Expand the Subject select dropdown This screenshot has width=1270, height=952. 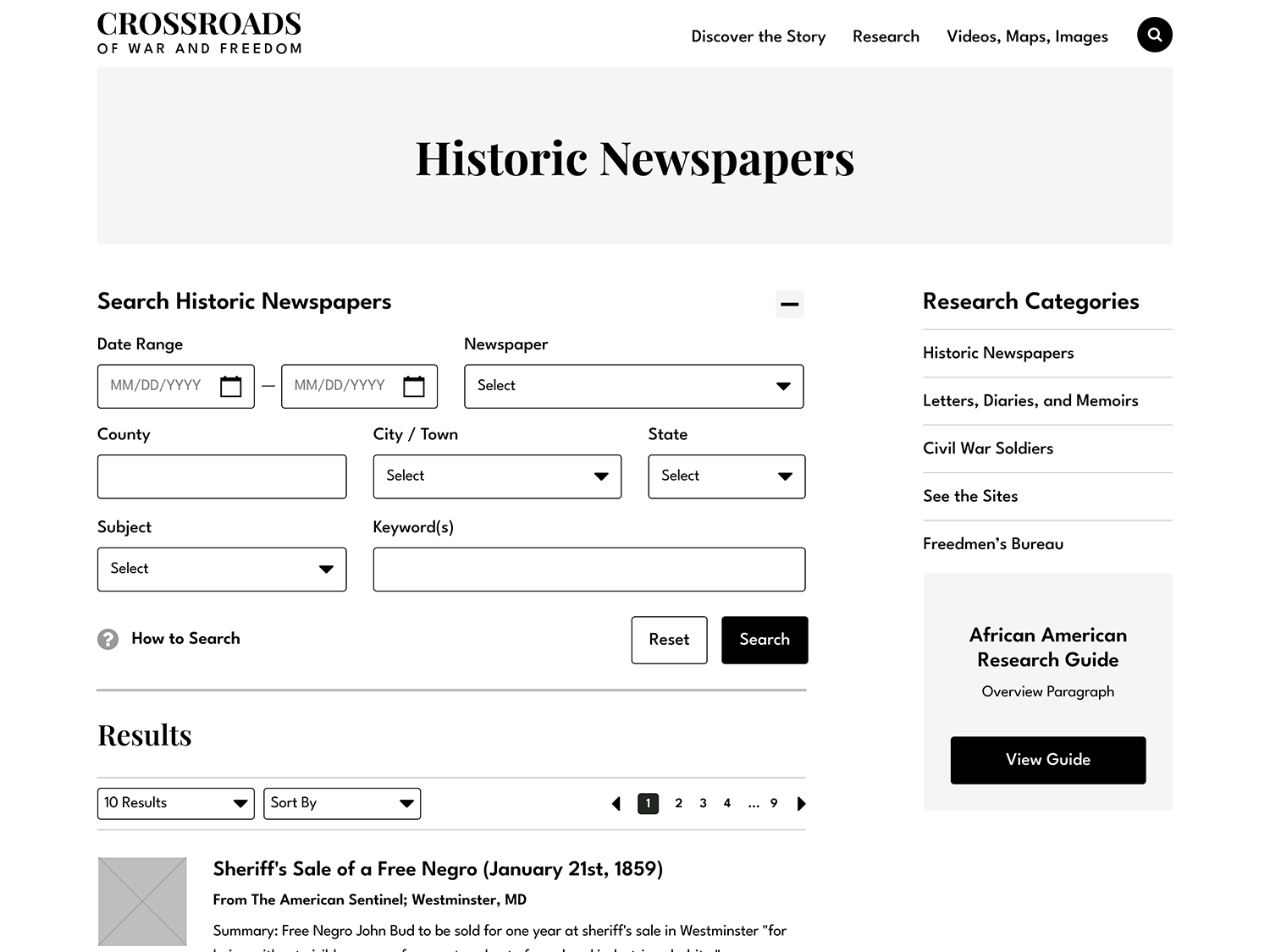point(222,569)
